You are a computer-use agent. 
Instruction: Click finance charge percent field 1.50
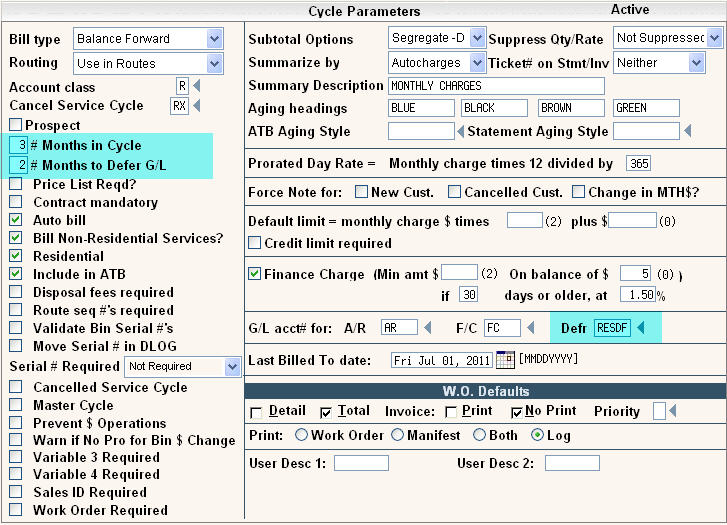[638, 295]
